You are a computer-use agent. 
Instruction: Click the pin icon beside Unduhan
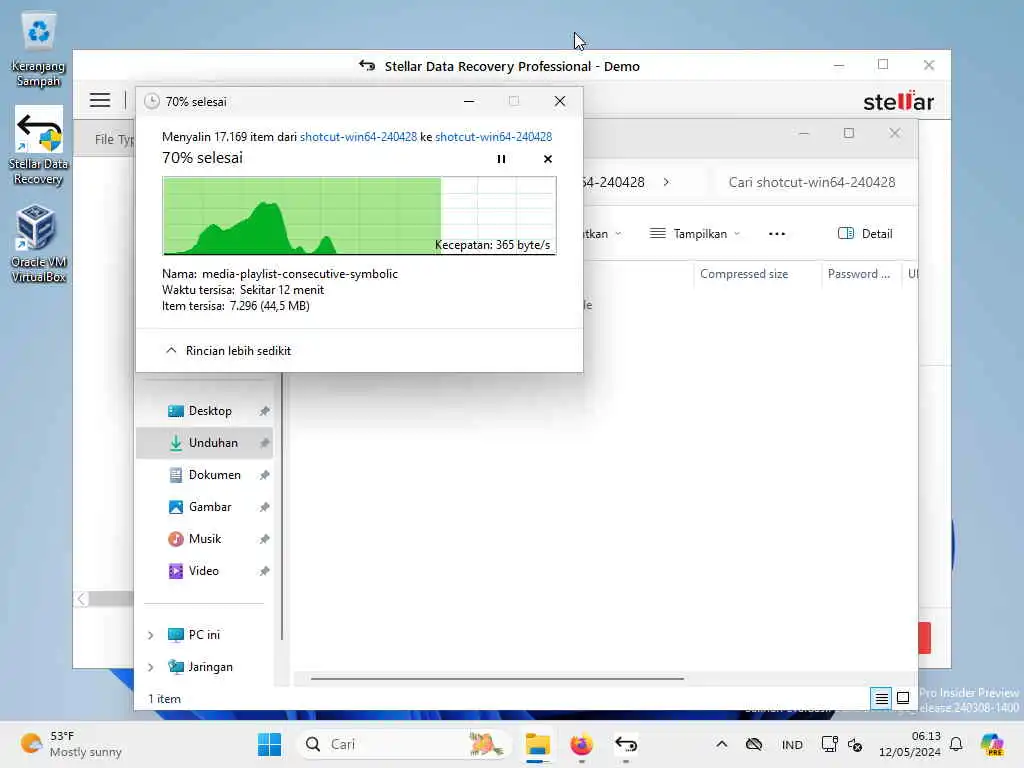point(264,443)
